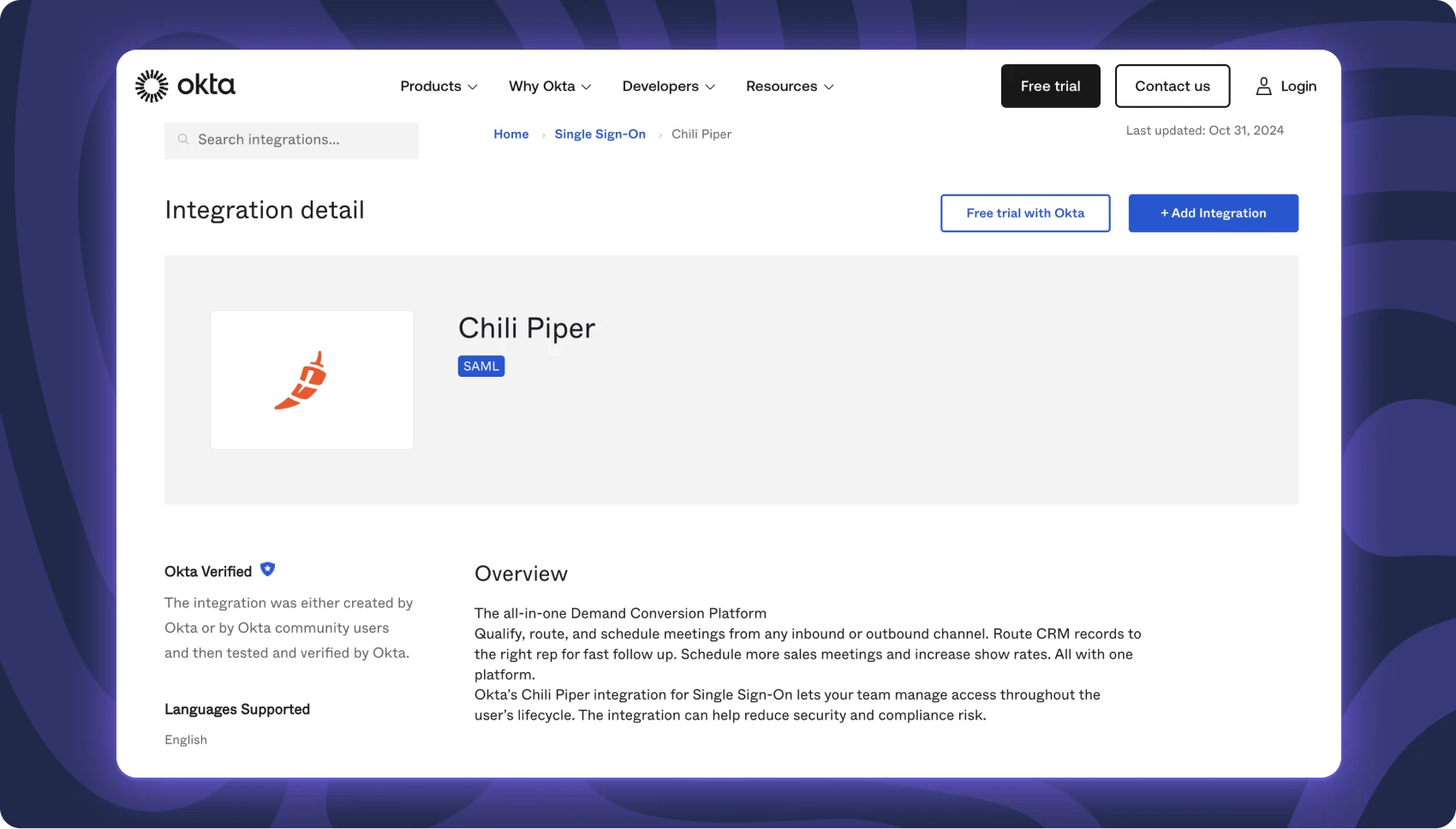Viewport: 1456px width, 829px height.
Task: Click Free trial with Okta button
Action: point(1025,213)
